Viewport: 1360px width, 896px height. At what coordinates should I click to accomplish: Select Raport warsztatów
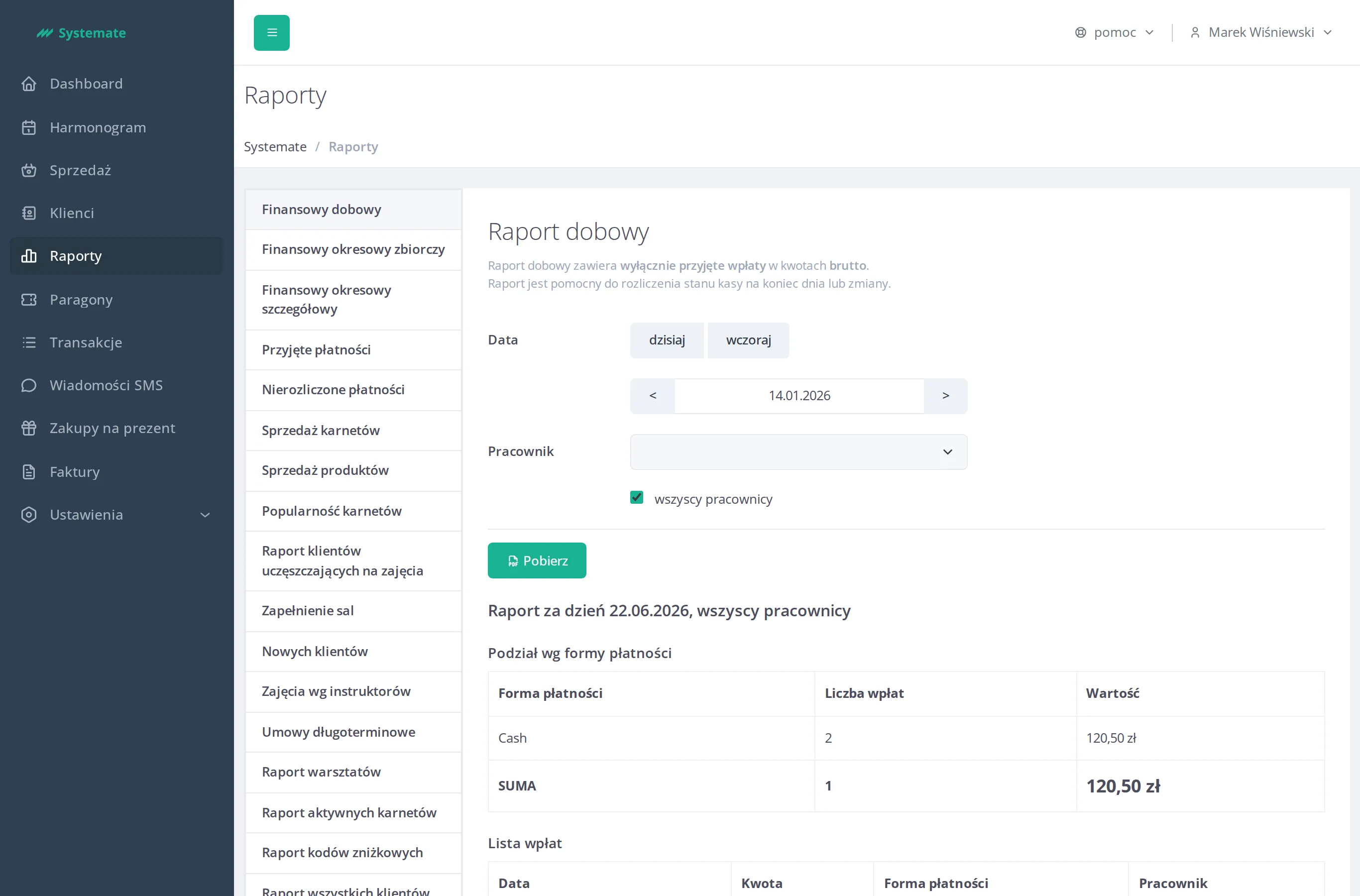click(x=353, y=772)
